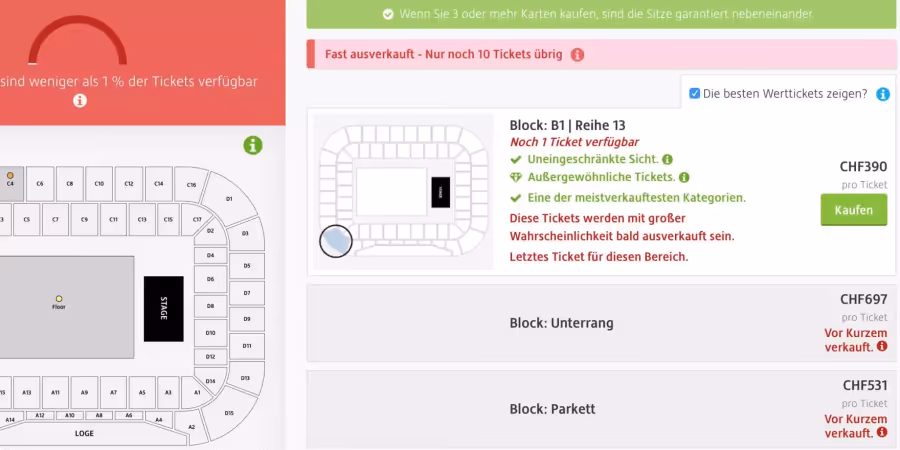900x450 pixels.
Task: Click the mini stadium map thumbnail
Action: (x=404, y=192)
